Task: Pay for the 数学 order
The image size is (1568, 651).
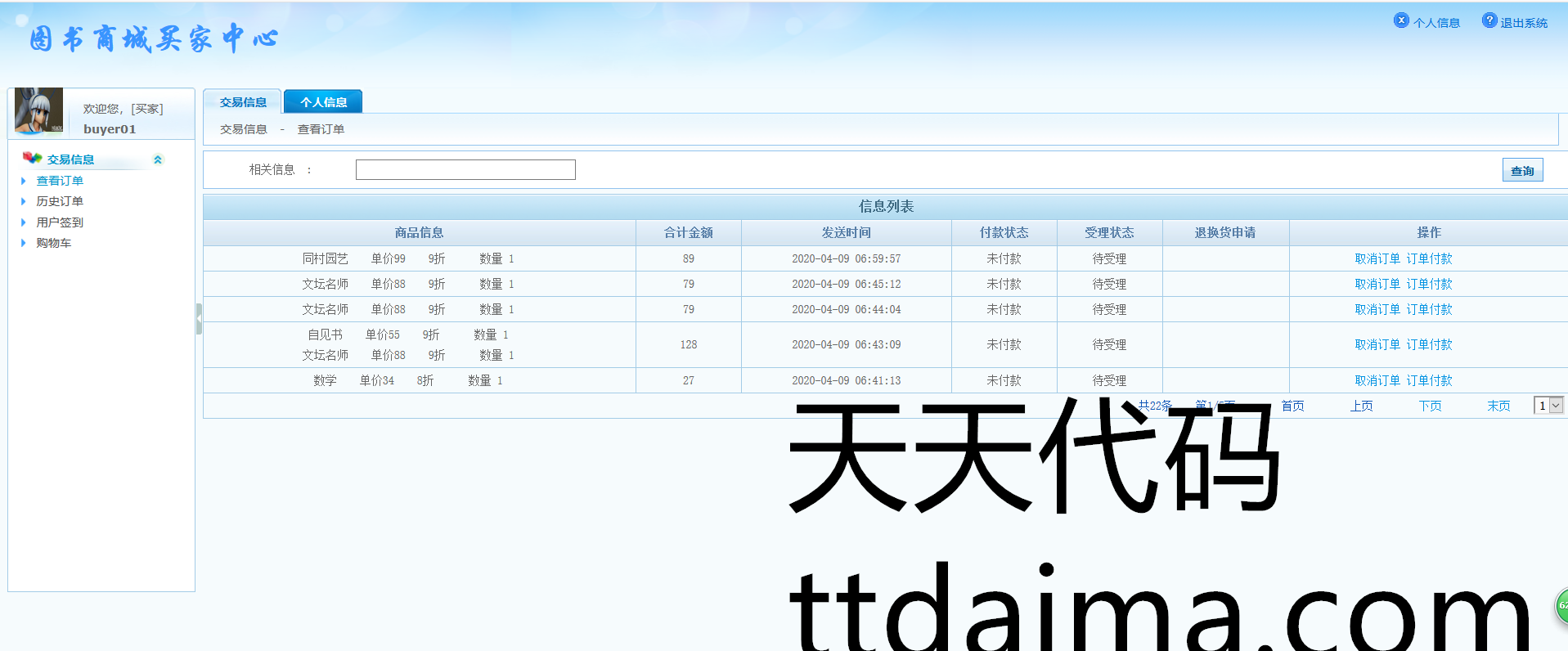Action: pos(1429,380)
